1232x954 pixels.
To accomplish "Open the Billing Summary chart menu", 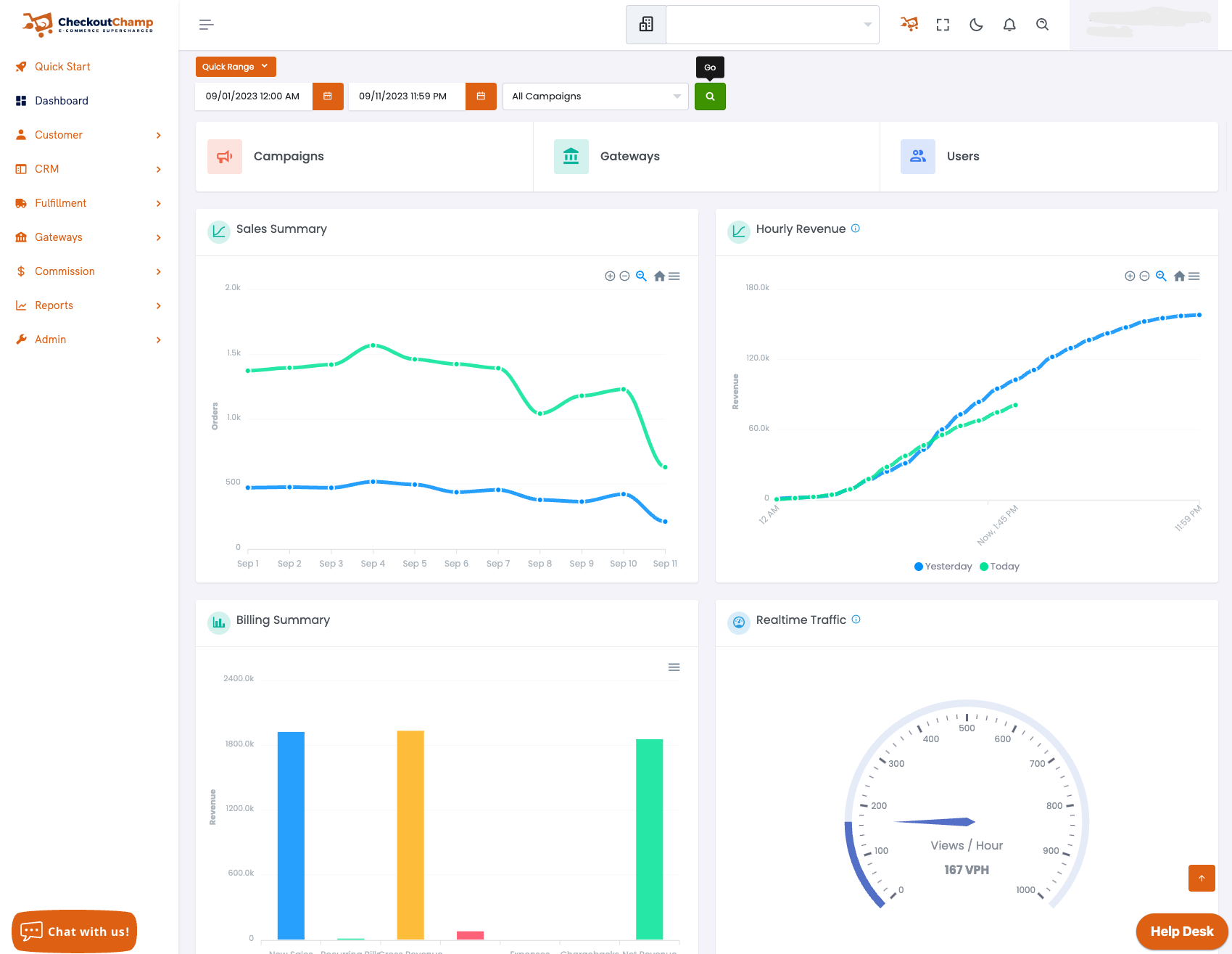I will pos(674,667).
